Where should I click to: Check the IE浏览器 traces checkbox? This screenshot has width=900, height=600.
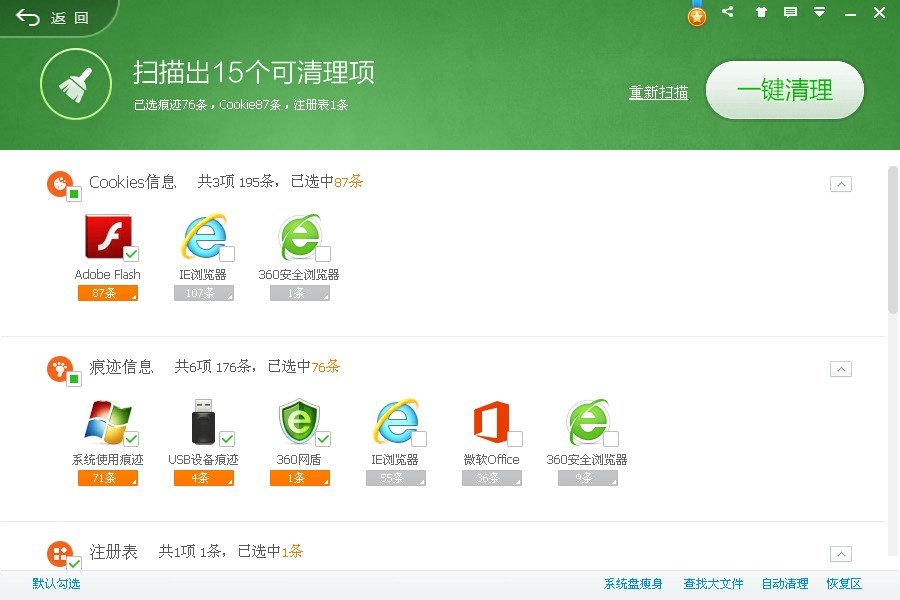coord(419,439)
